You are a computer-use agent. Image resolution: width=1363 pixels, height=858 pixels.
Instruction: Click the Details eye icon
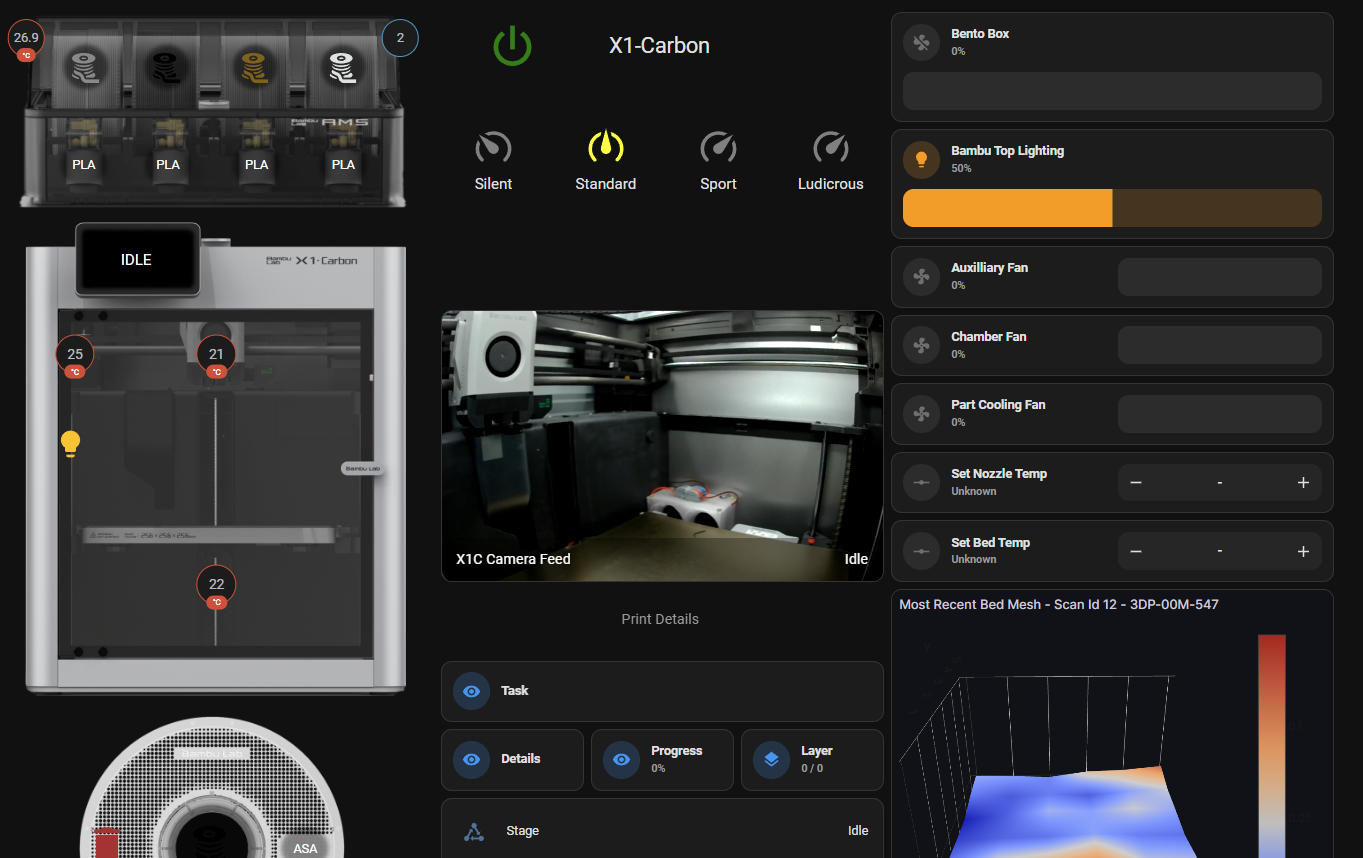click(x=471, y=759)
